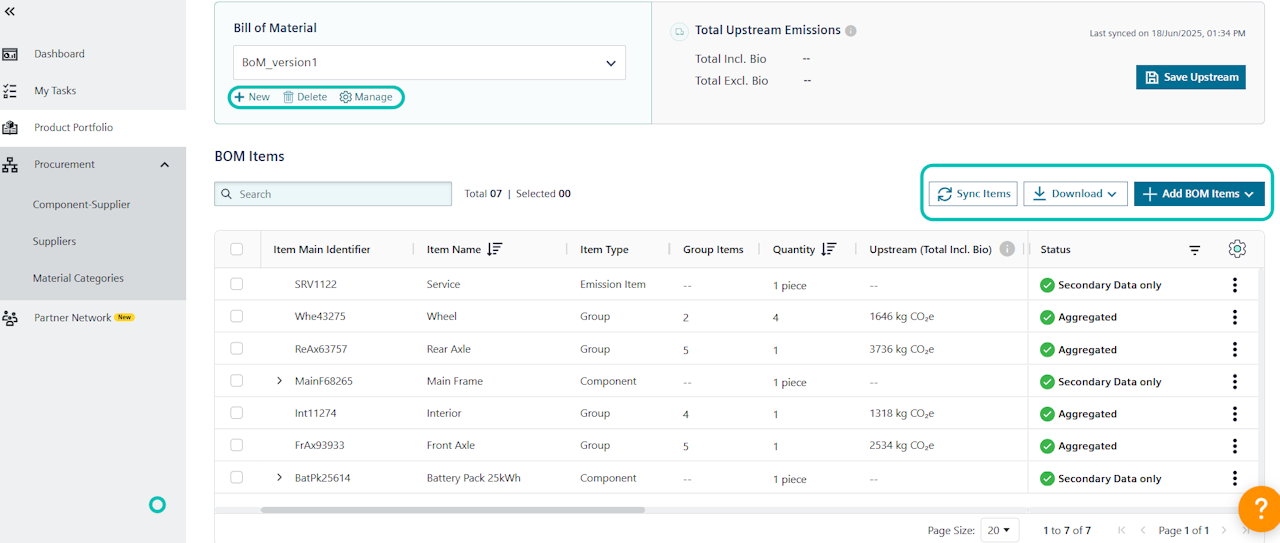Click the Save Upstream button
1280x543 pixels.
1190,77
